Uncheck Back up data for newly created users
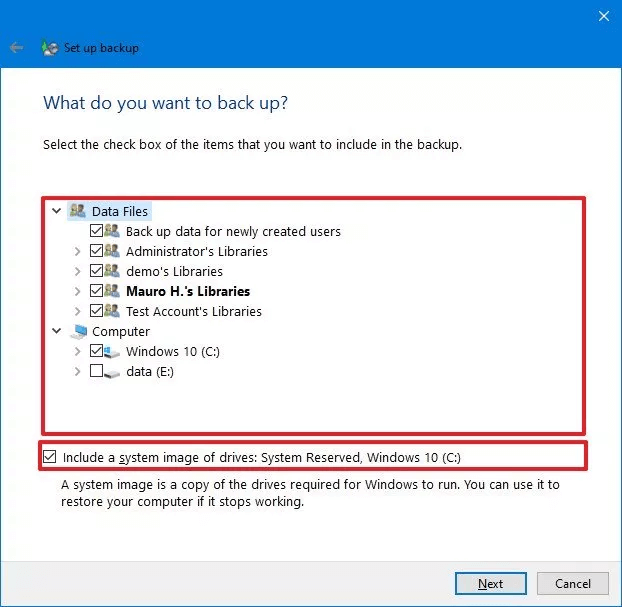Image resolution: width=622 pixels, height=607 pixels. click(x=96, y=231)
